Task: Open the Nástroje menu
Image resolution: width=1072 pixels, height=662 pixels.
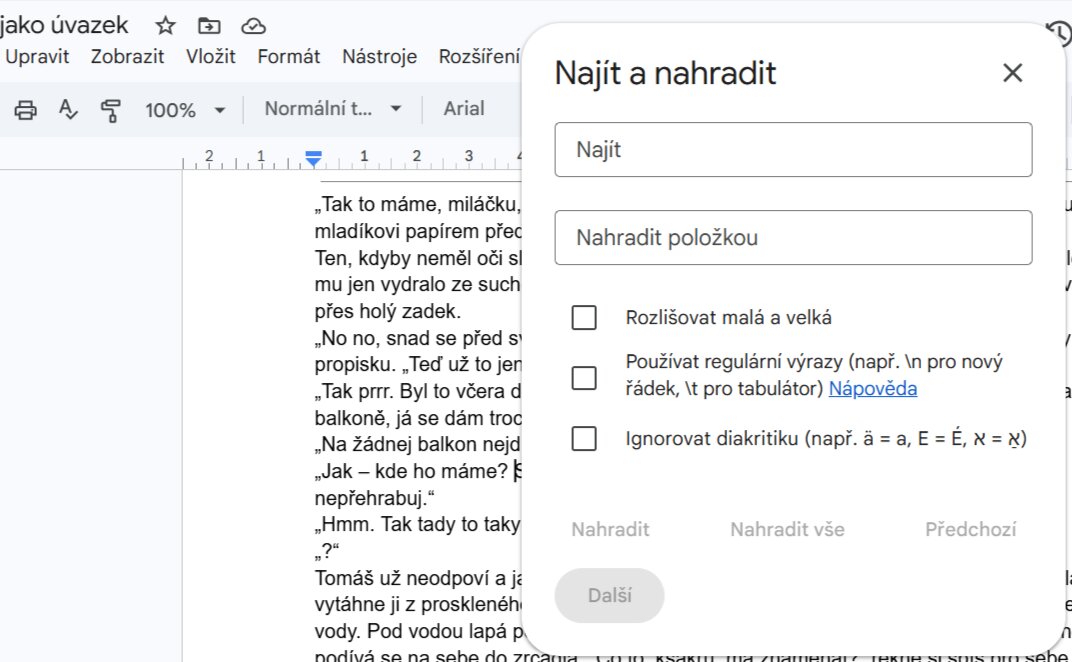Action: coord(379,56)
